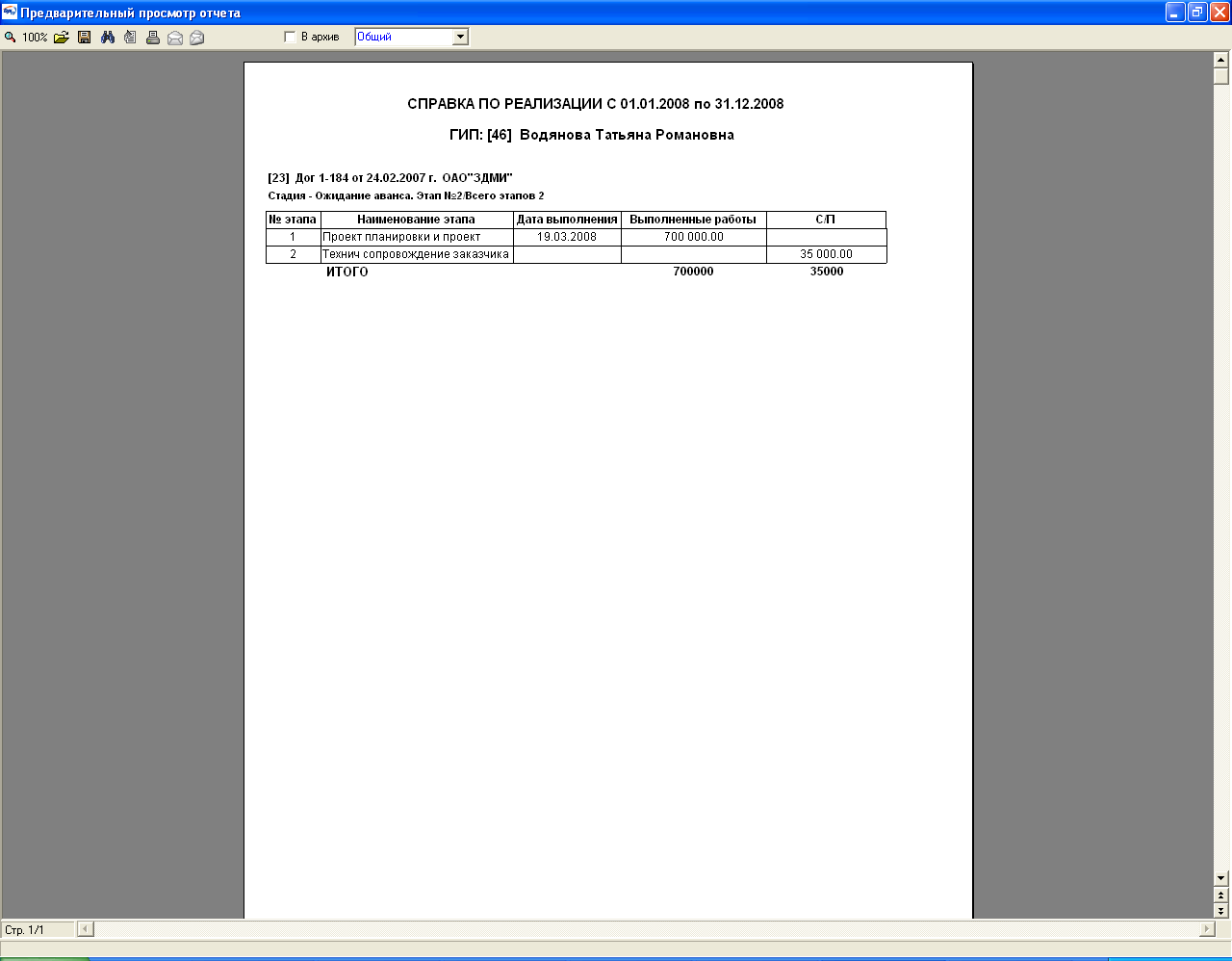
Task: Click the application icon in title bar
Action: point(11,12)
